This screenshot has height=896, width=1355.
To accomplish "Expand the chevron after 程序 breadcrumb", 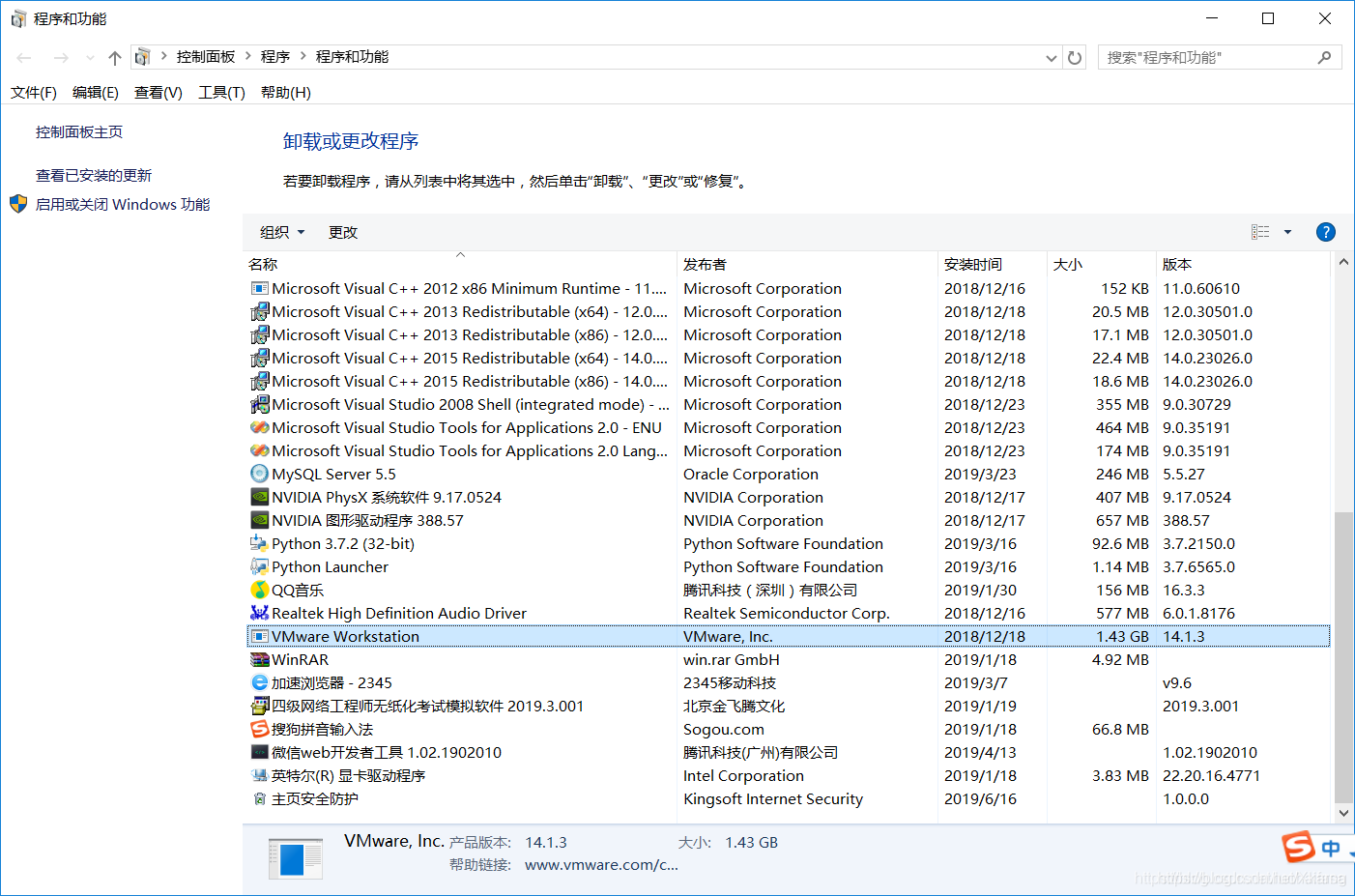I will [x=303, y=56].
